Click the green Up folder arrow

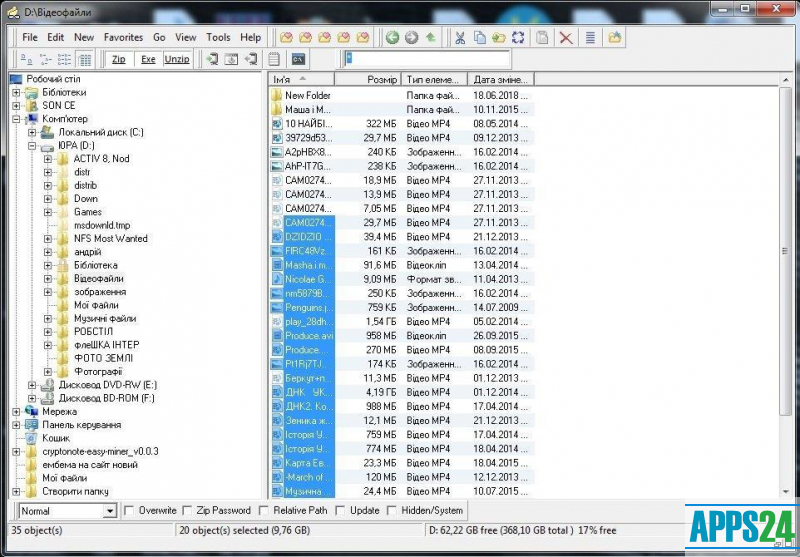pos(430,37)
